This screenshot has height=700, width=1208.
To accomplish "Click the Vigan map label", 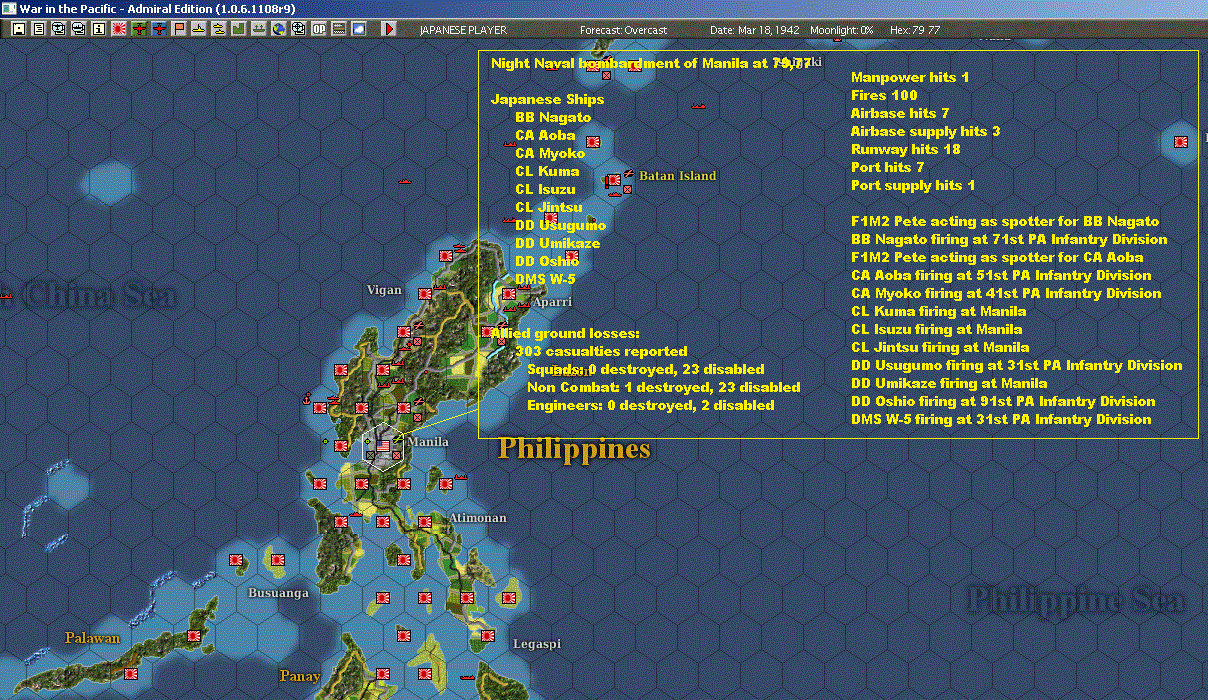I will [x=384, y=290].
